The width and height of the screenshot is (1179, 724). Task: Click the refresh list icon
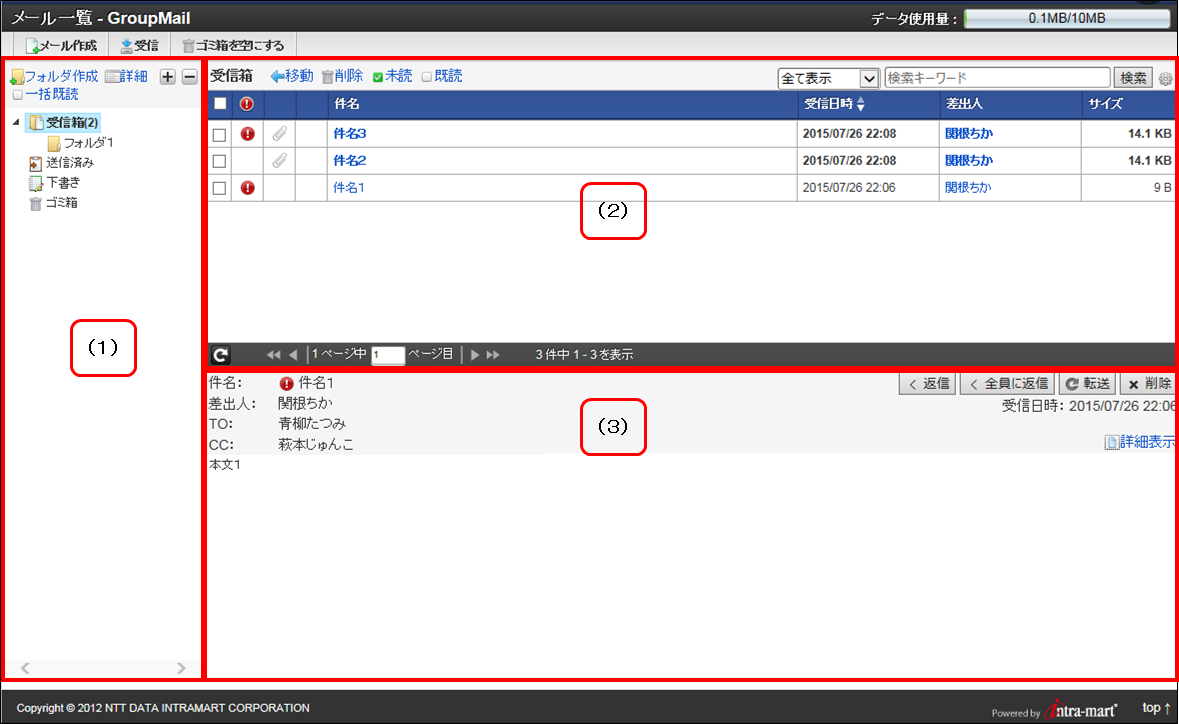(220, 355)
